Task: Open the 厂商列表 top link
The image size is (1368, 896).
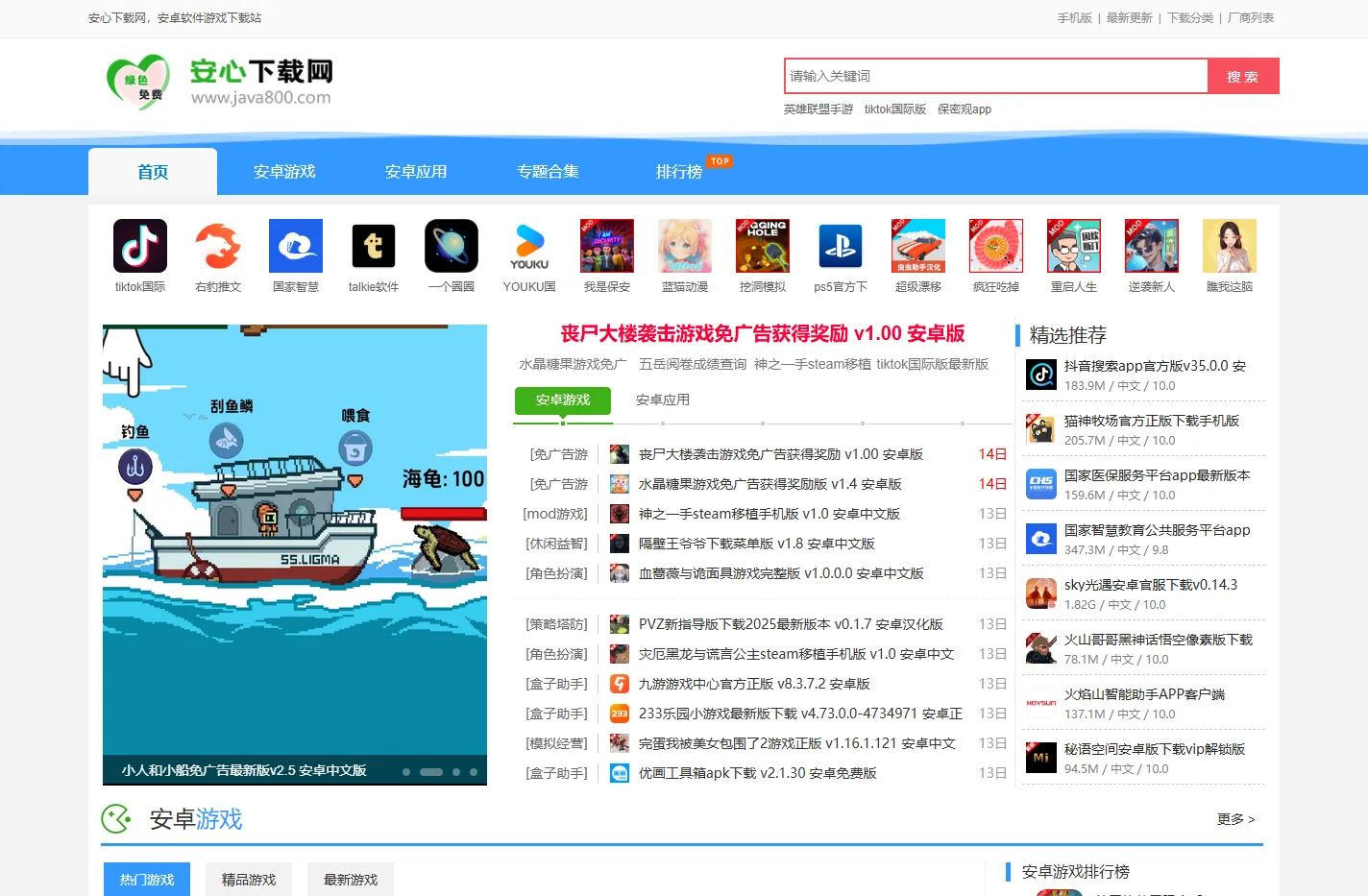Action: tap(1251, 18)
